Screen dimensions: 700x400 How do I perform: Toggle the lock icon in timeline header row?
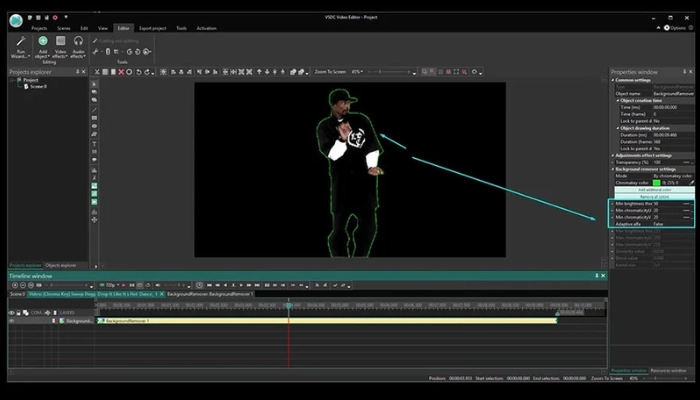coord(18,313)
